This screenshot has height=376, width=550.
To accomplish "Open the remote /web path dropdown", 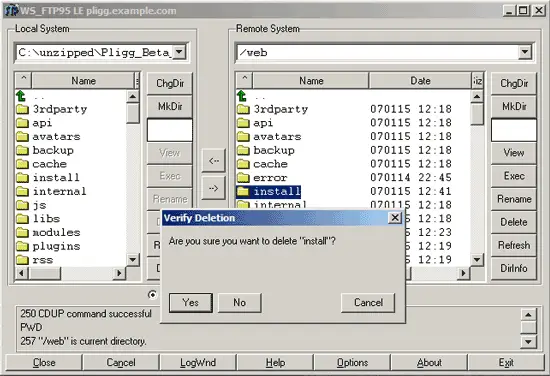I will point(525,52).
